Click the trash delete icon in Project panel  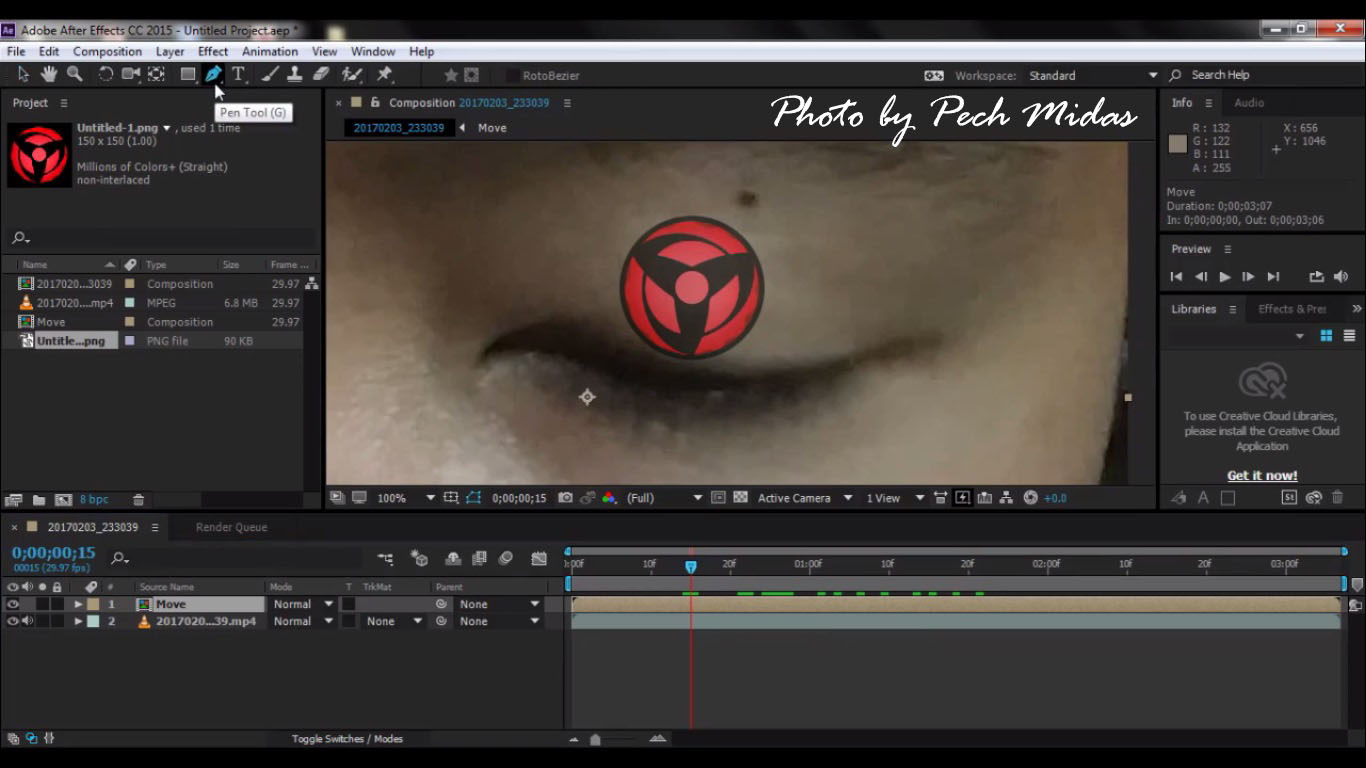(138, 500)
